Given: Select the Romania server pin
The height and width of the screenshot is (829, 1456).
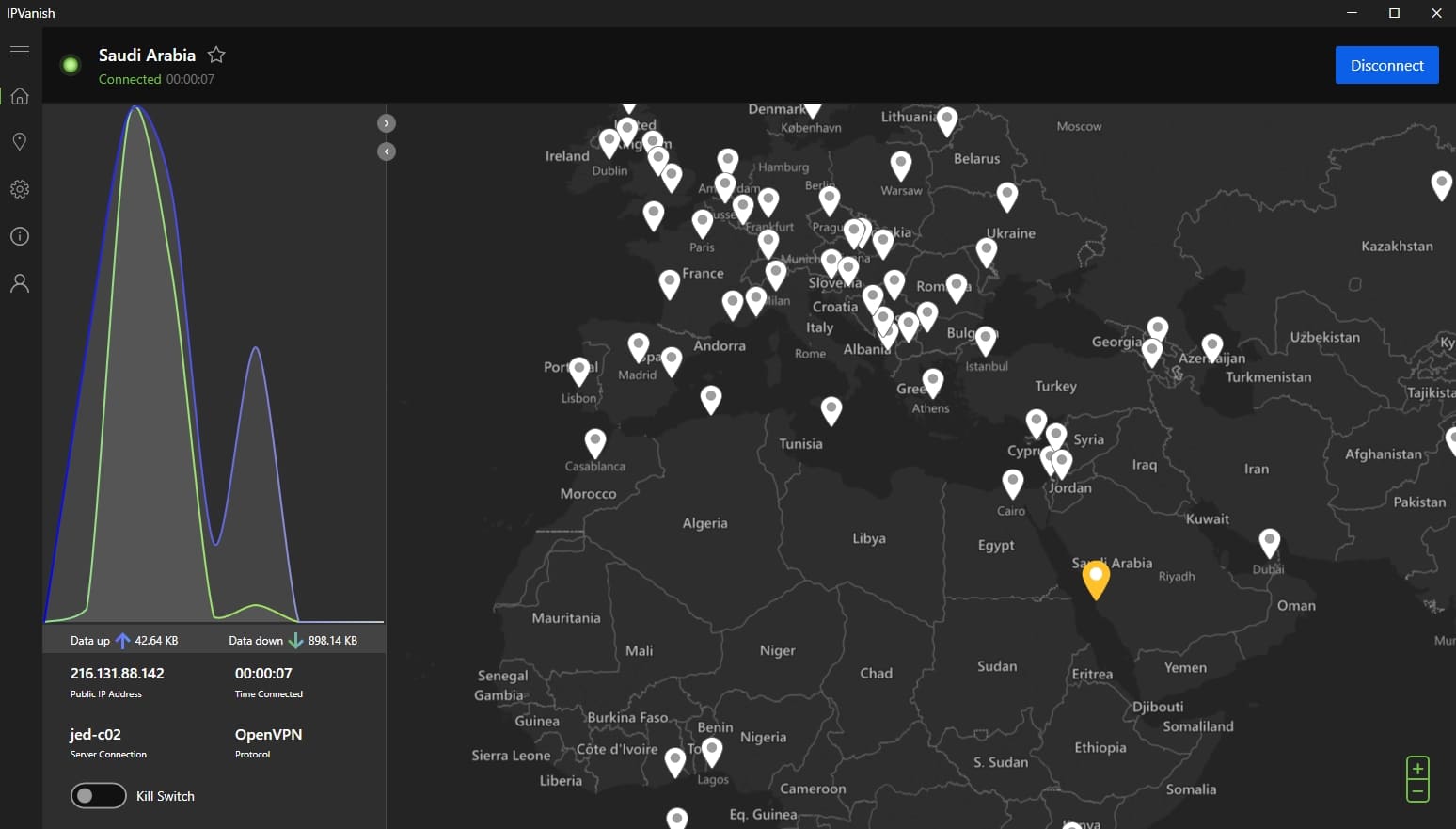Looking at the screenshot, I should 957,288.
